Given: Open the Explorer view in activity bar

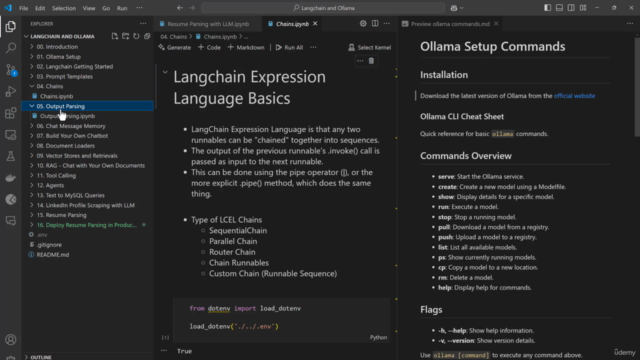Looking at the screenshot, I should click(11, 27).
